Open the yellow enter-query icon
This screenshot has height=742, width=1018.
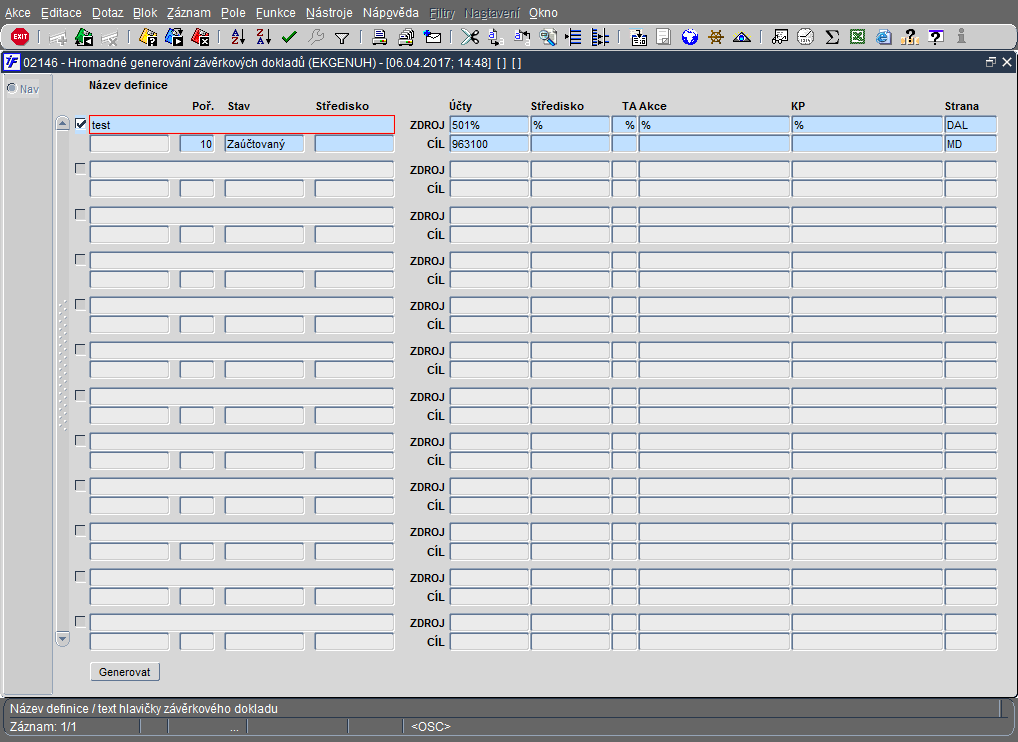(148, 38)
